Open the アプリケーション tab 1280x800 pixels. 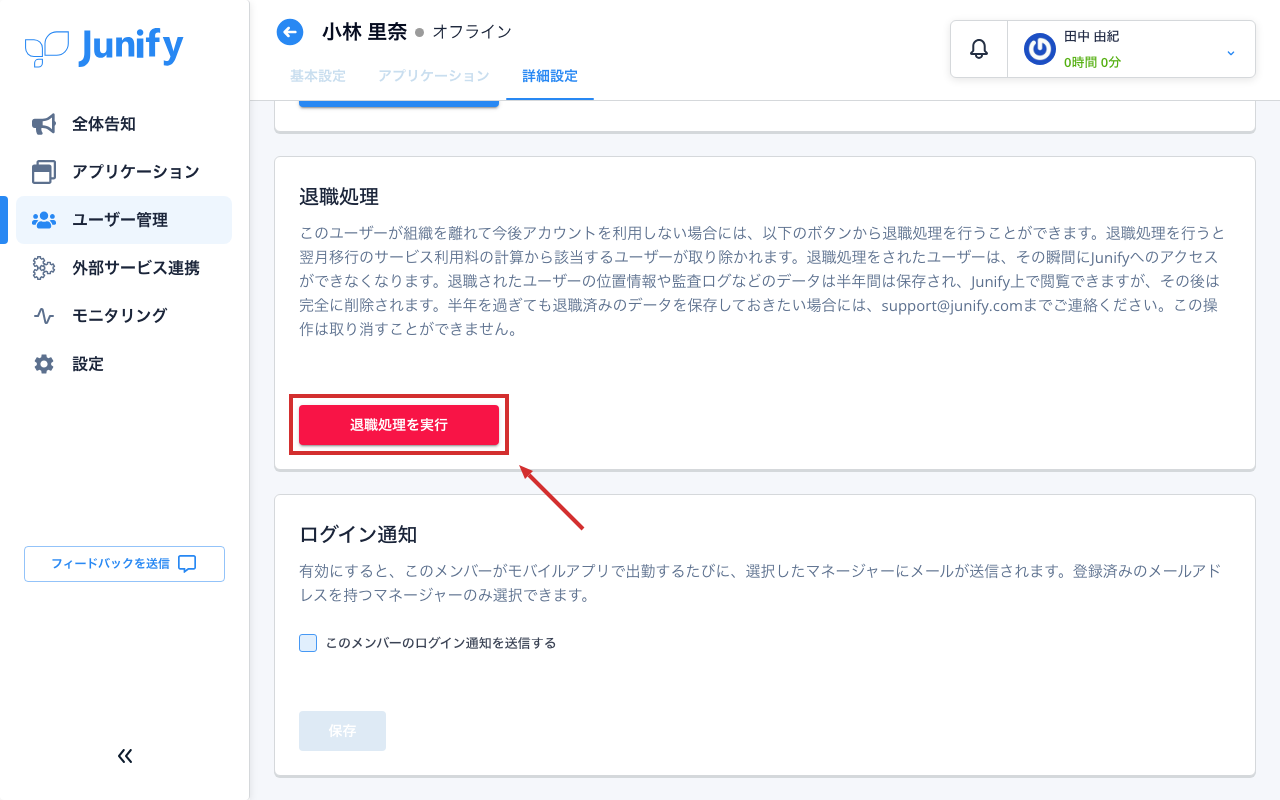434,76
